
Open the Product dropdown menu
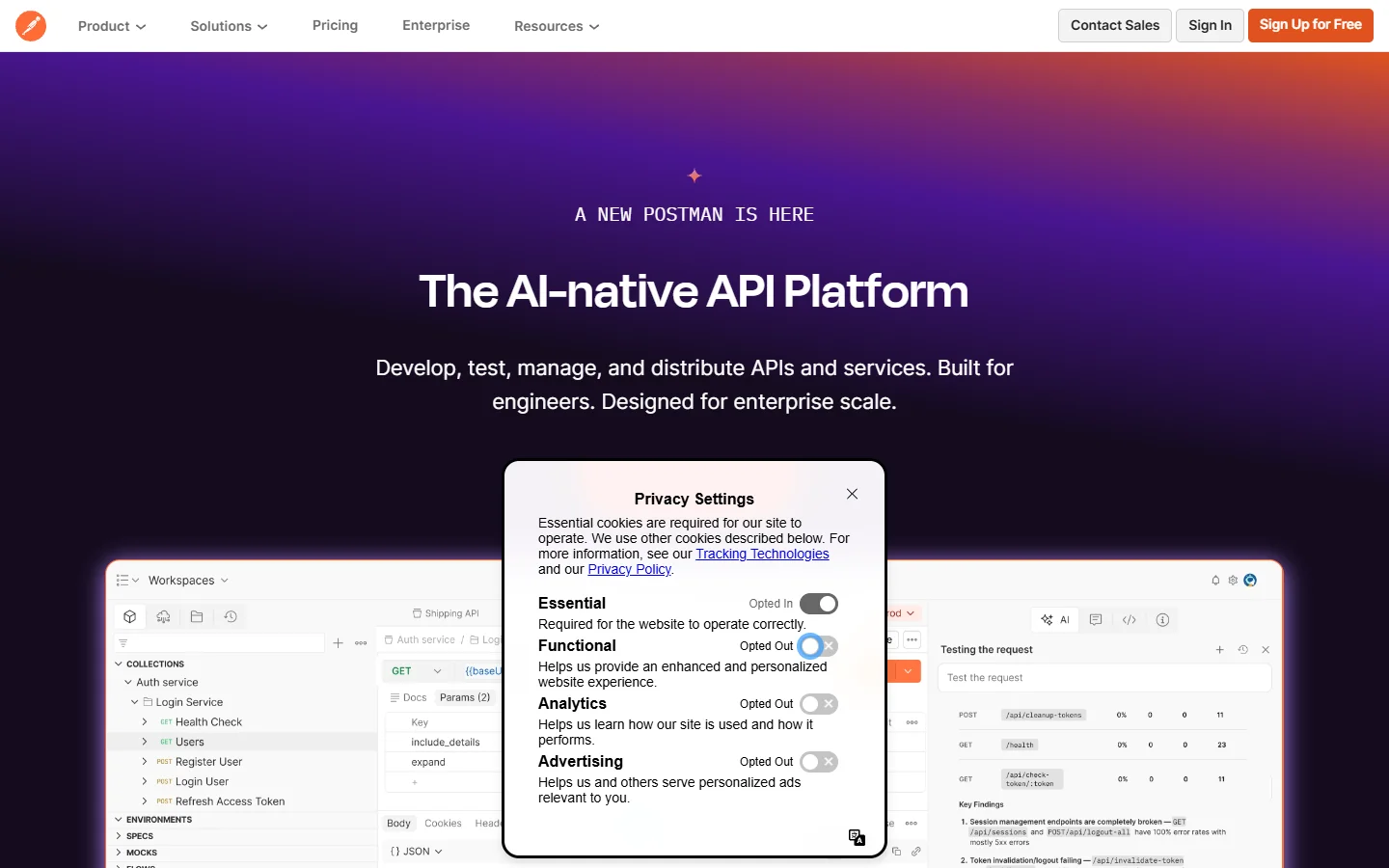tap(112, 26)
